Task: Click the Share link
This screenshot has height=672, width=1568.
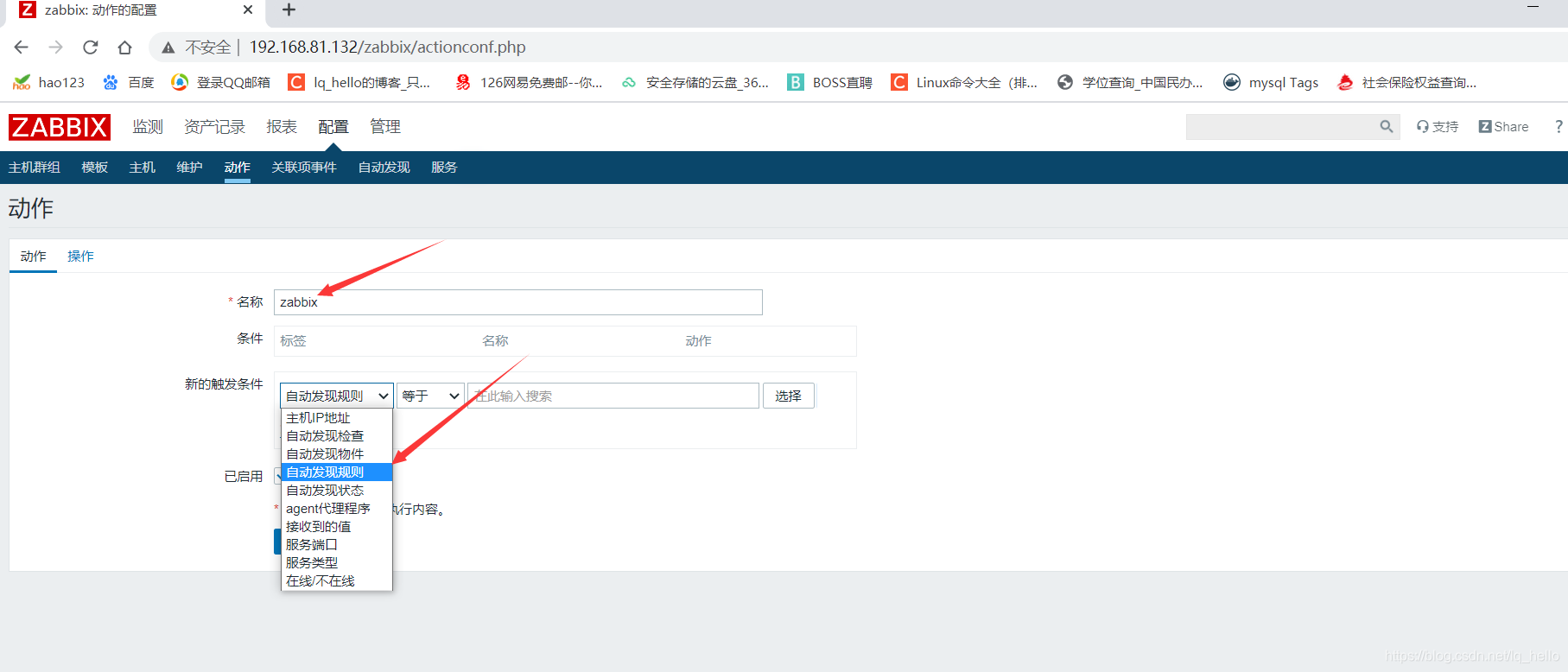Action: pyautogui.click(x=1503, y=126)
